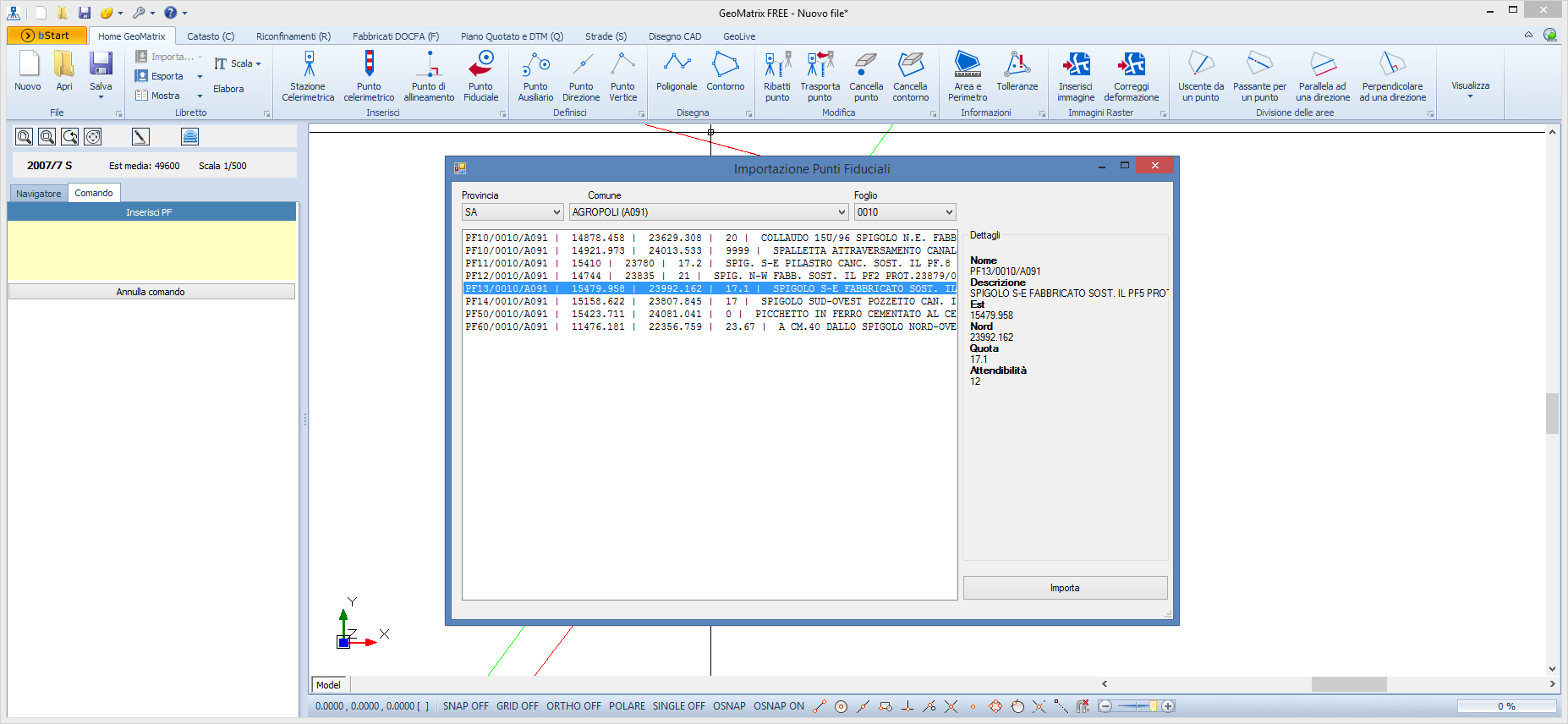Toggle SINGLE OFF in status bar
The height and width of the screenshot is (724, 1568).
tap(678, 706)
